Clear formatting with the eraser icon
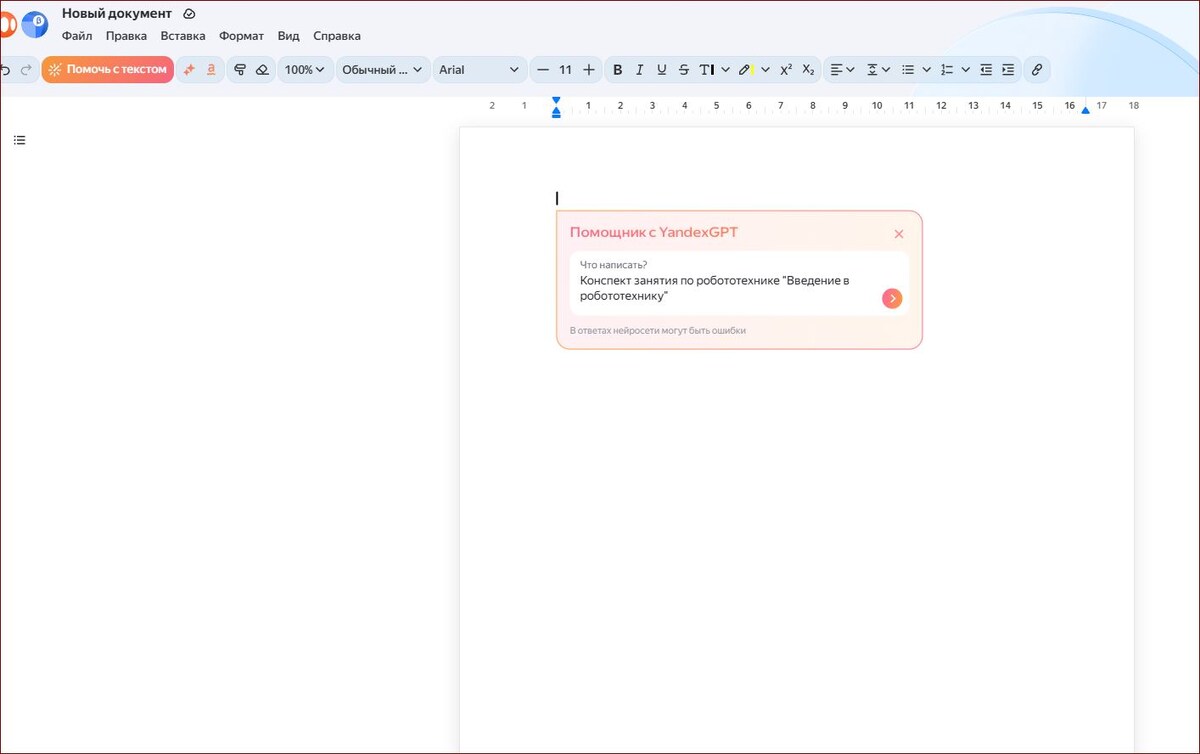This screenshot has height=754, width=1200. (x=262, y=70)
